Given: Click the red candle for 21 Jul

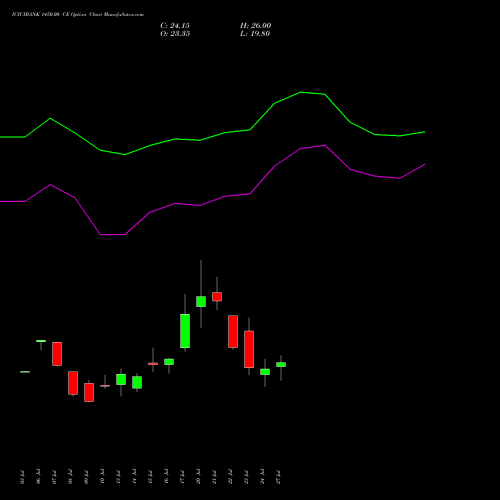Looking at the screenshot, I should coord(217,297).
